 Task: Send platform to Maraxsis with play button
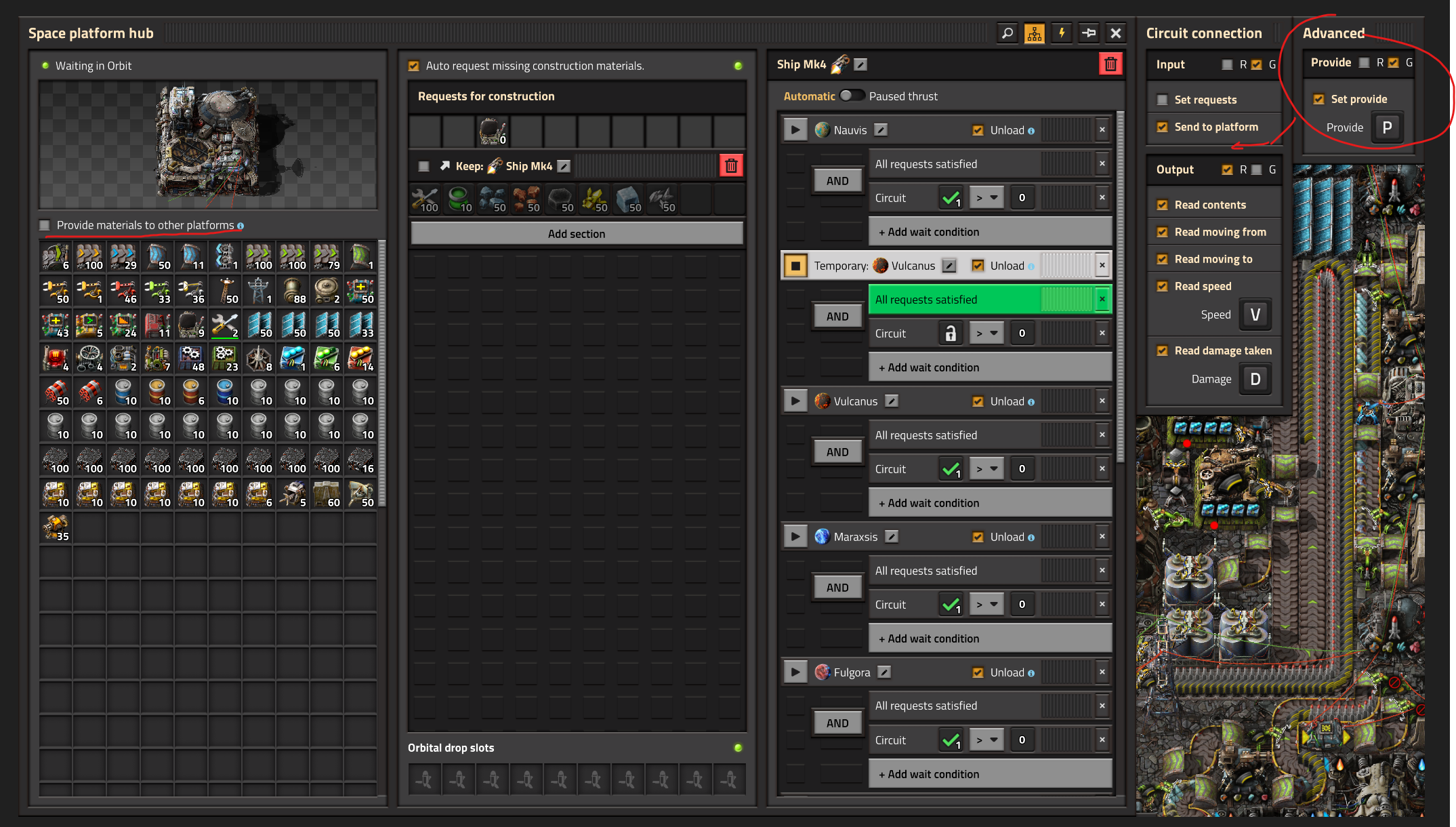point(795,536)
